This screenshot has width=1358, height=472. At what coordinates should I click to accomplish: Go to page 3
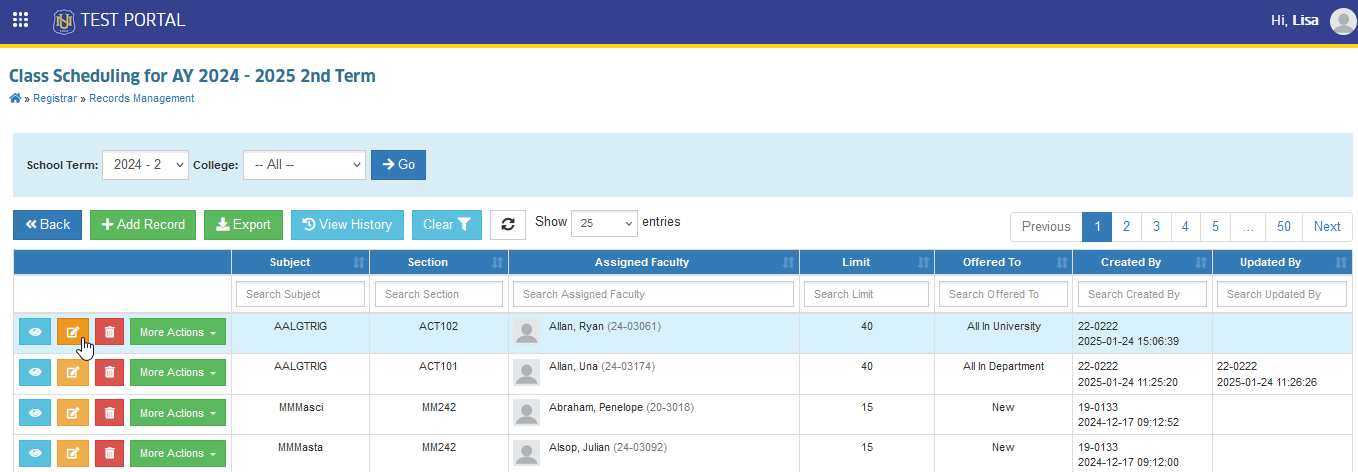pyautogui.click(x=1156, y=227)
